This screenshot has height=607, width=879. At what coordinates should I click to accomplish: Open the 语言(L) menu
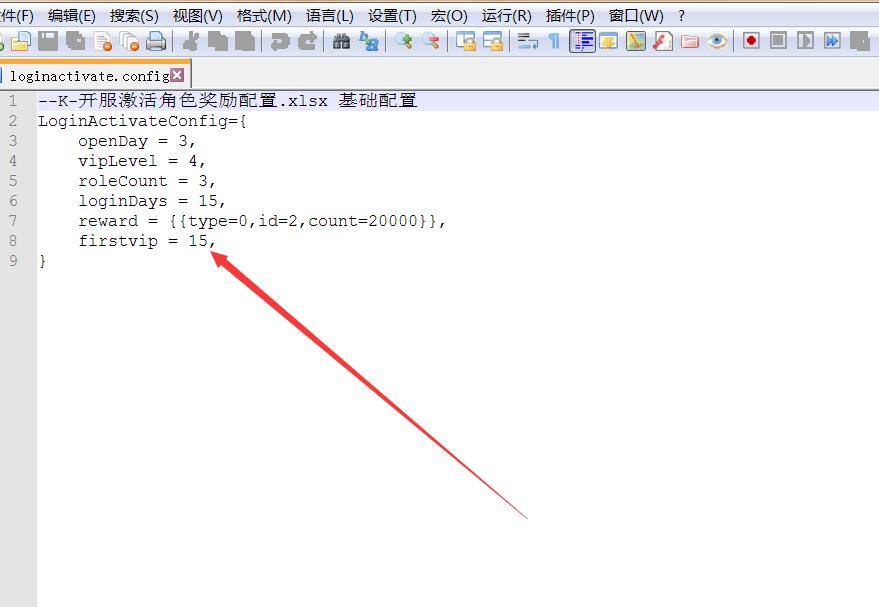(330, 16)
